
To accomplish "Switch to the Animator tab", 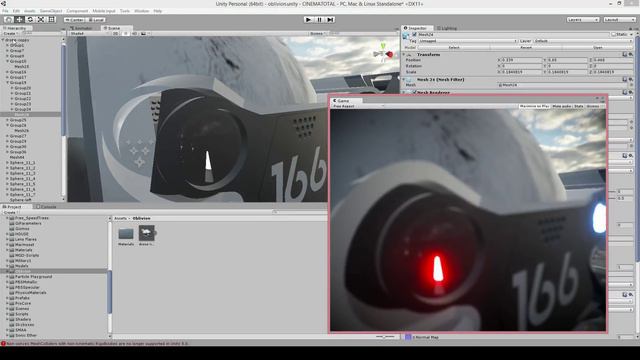I will (x=81, y=28).
